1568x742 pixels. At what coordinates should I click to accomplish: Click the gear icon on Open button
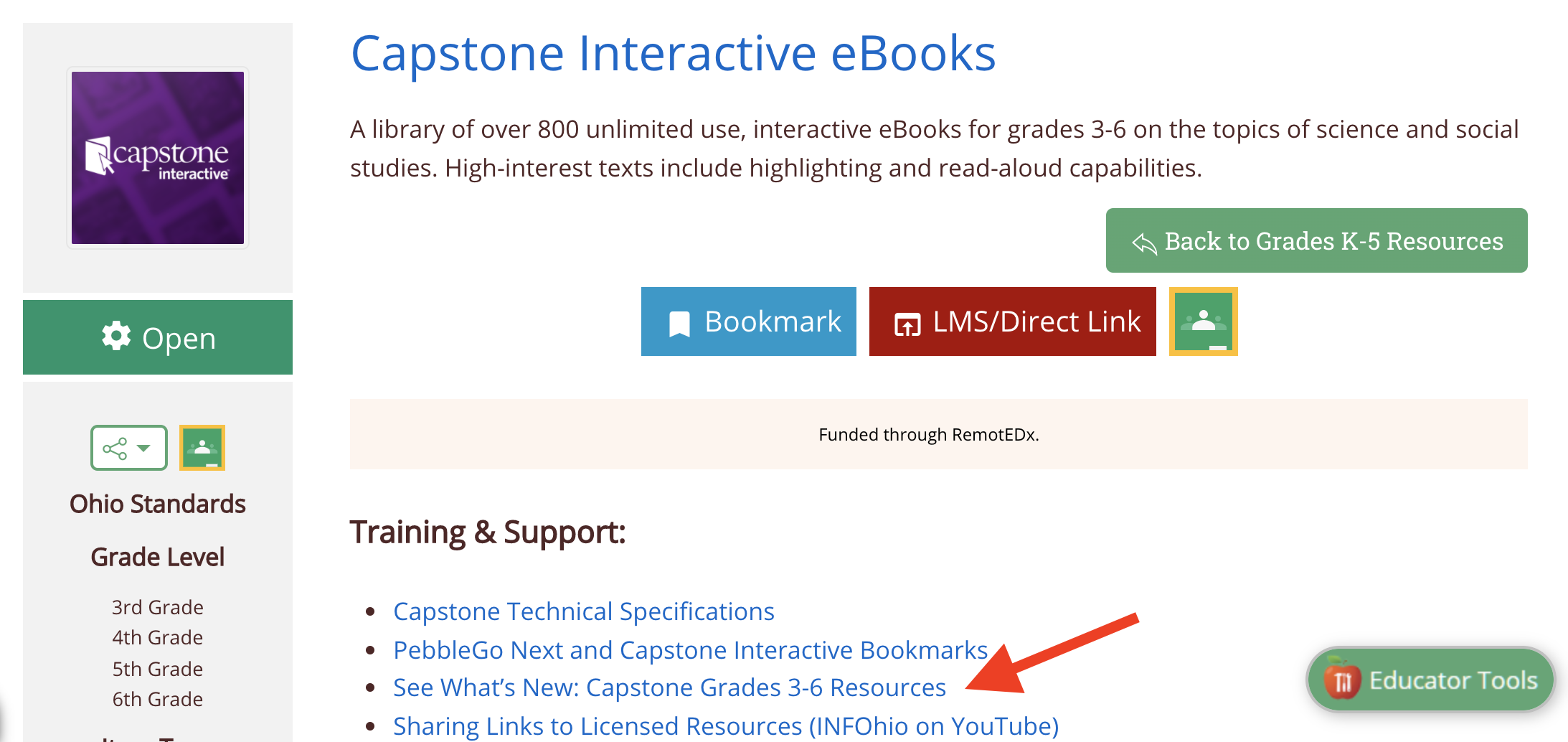point(116,336)
